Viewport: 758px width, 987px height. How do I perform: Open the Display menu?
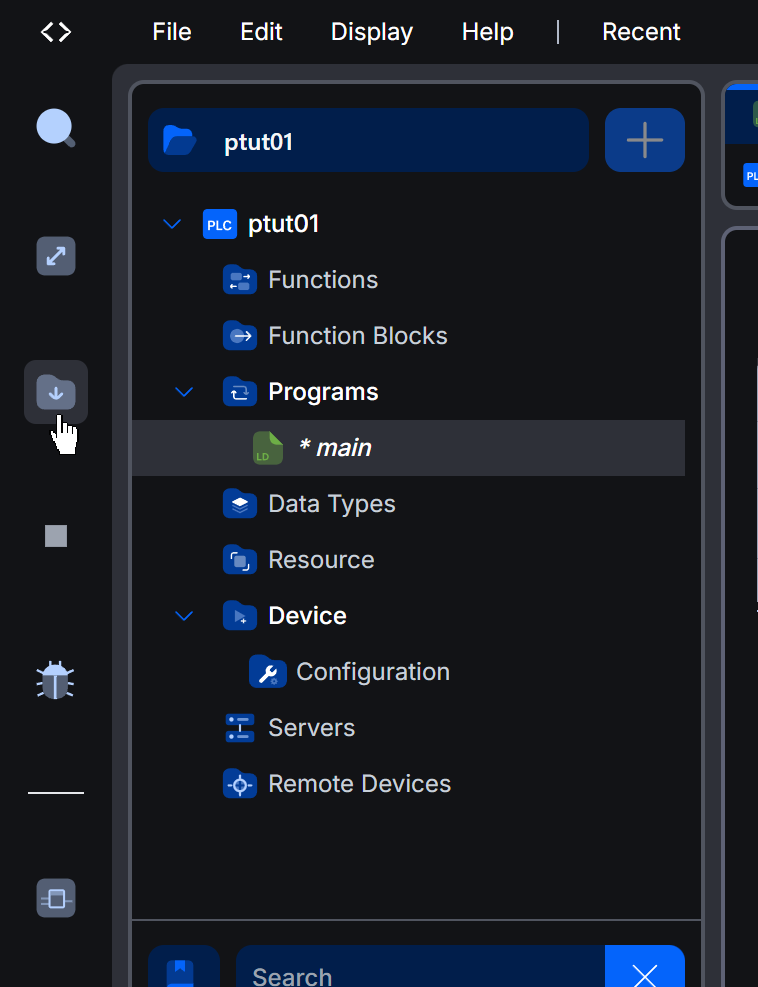(372, 32)
